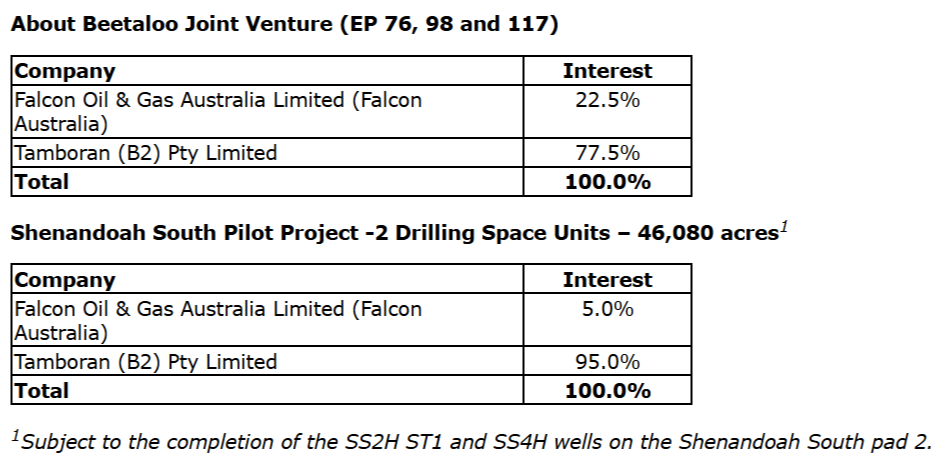Click Interest header in Shenandoah table

pos(607,280)
